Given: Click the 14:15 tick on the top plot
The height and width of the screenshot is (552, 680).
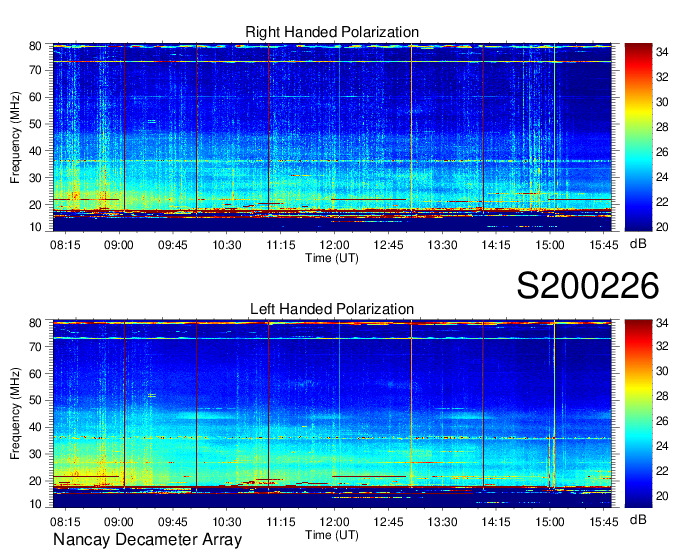Looking at the screenshot, I should point(496,245).
